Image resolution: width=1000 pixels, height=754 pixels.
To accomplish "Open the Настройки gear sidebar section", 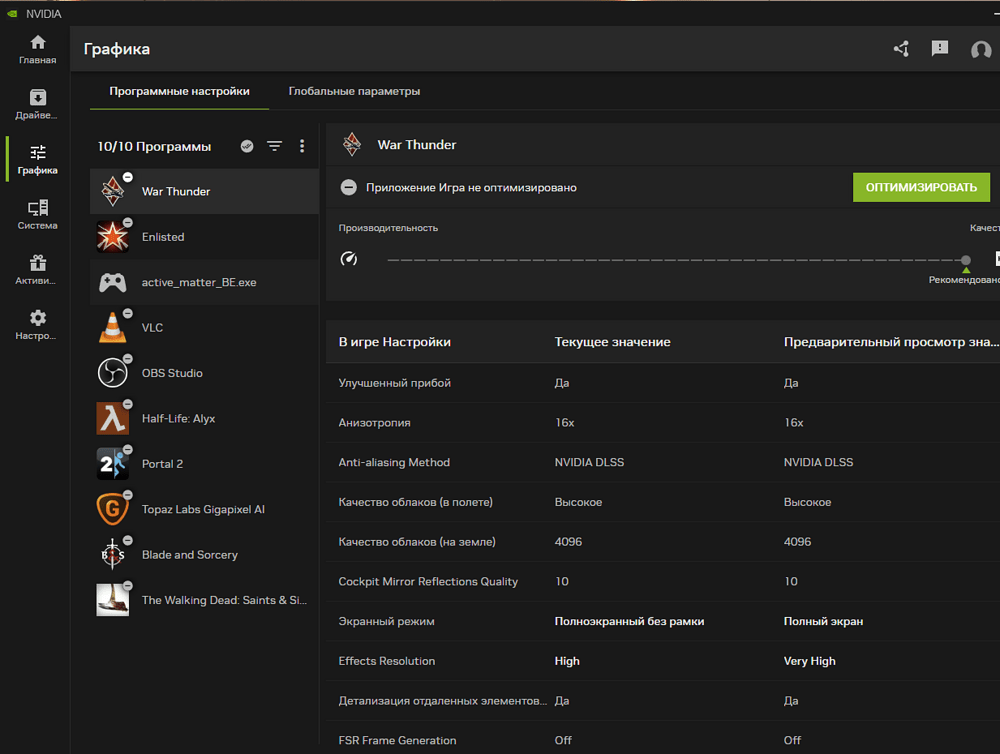I will pos(37,325).
